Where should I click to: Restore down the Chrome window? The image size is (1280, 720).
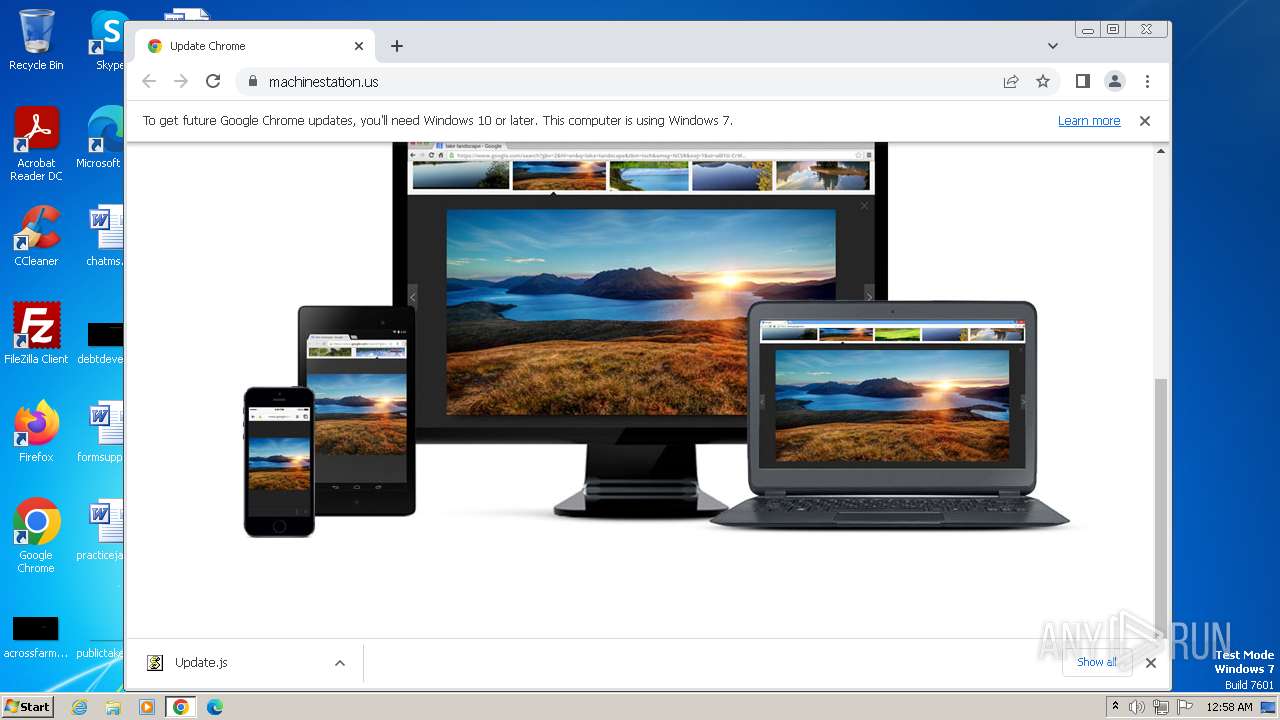(x=1113, y=30)
